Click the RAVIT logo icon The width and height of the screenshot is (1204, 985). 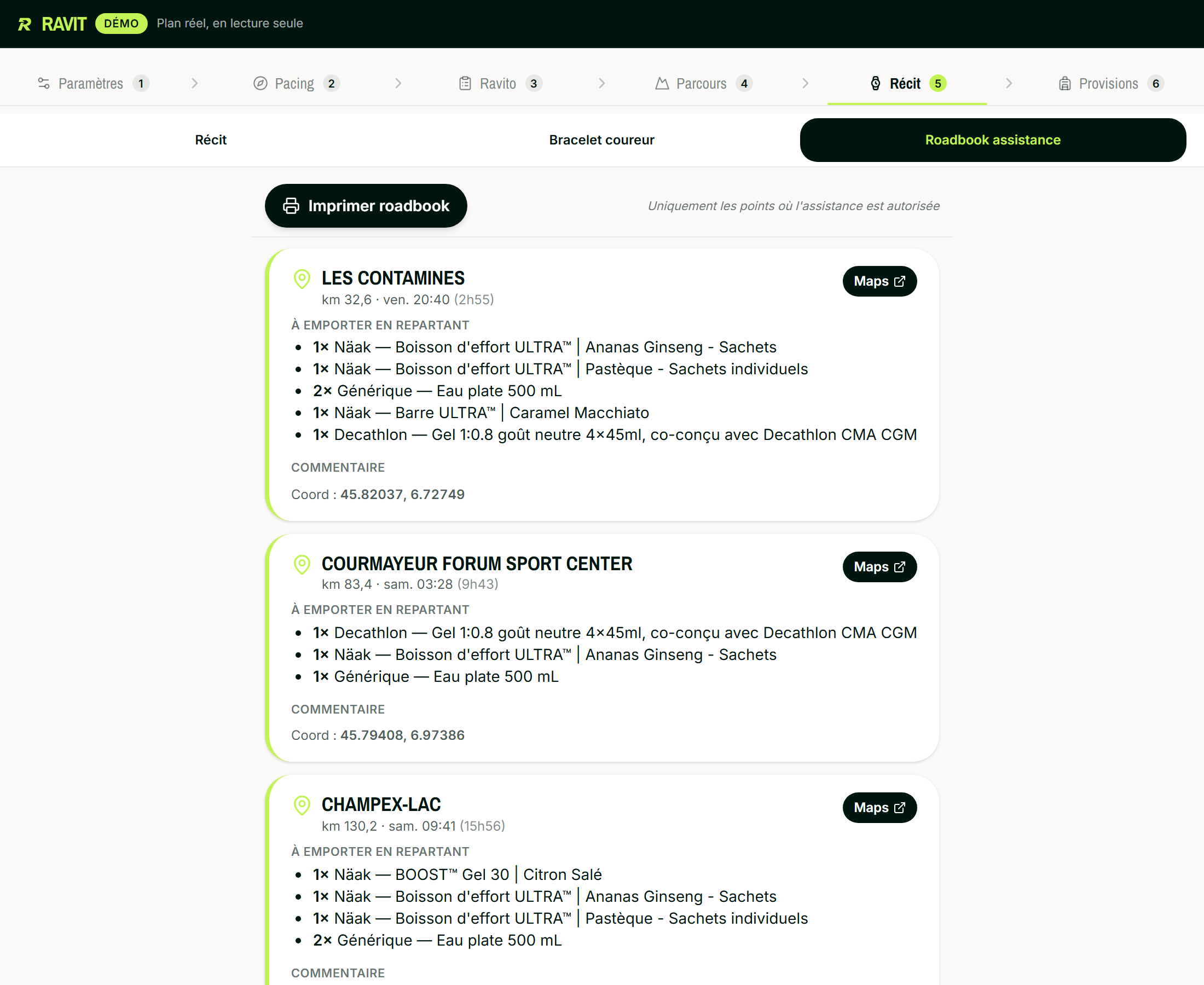coord(25,24)
